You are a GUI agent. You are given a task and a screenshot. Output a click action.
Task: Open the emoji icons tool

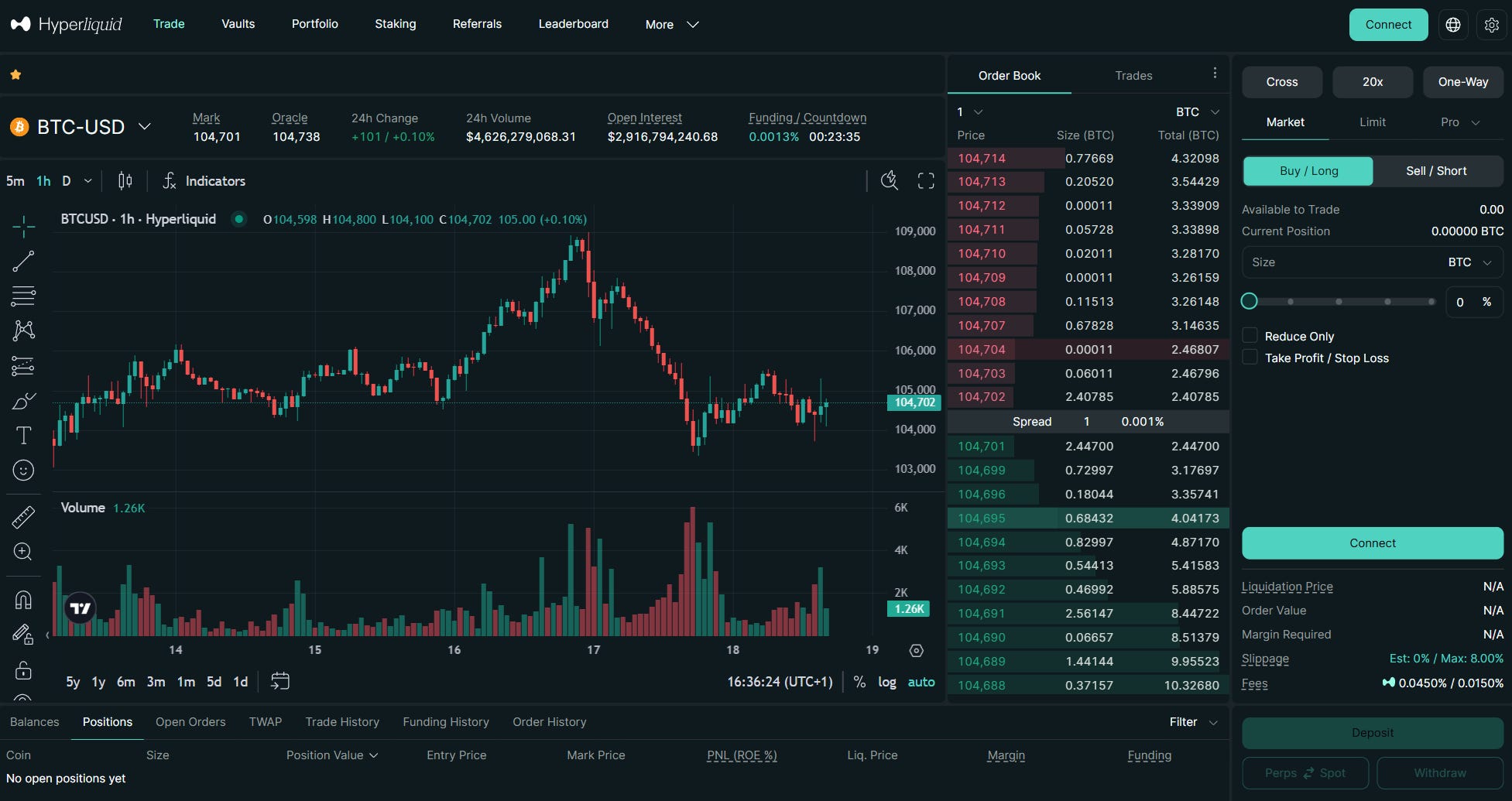[x=23, y=471]
